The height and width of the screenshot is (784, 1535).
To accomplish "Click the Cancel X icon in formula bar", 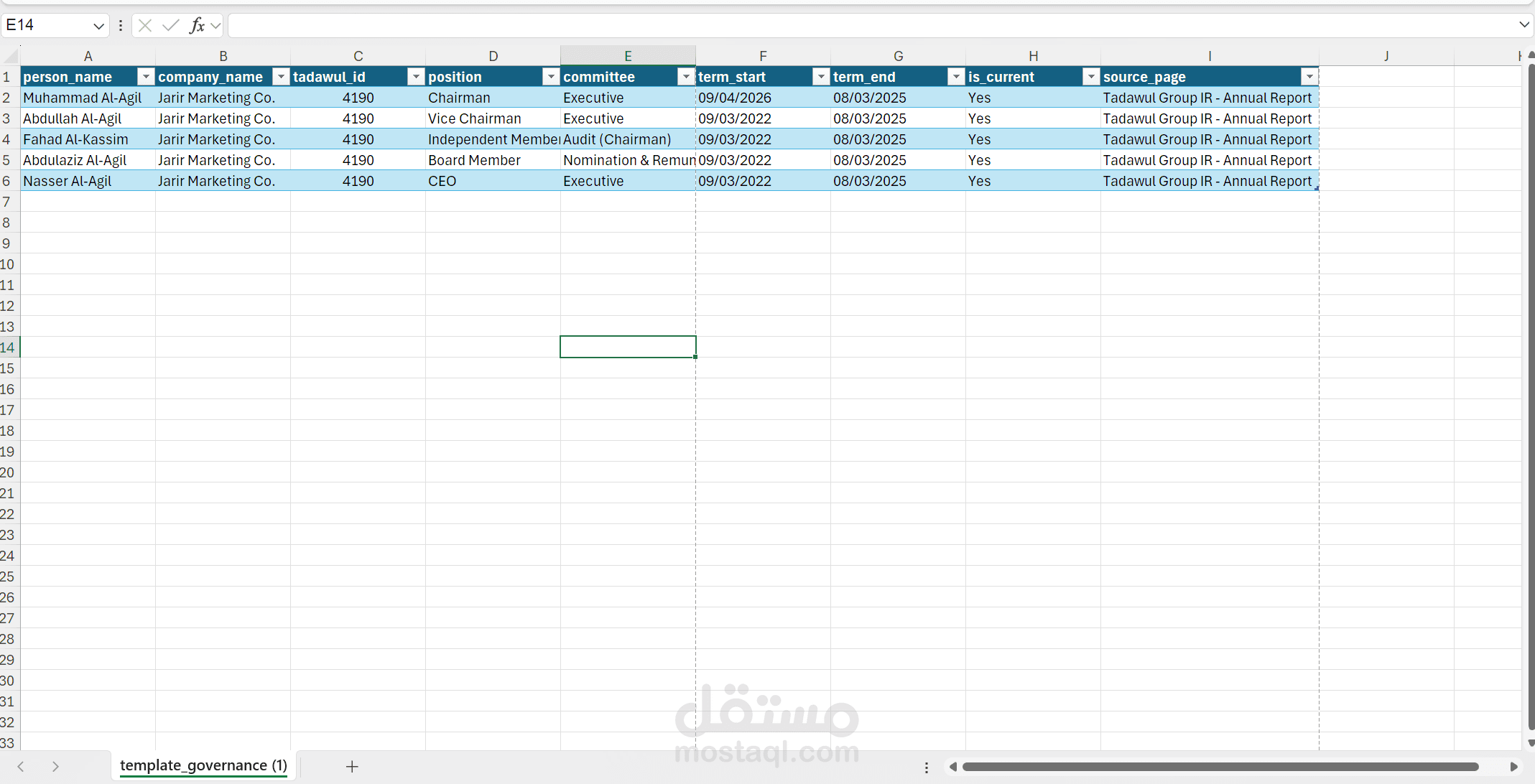I will [145, 26].
